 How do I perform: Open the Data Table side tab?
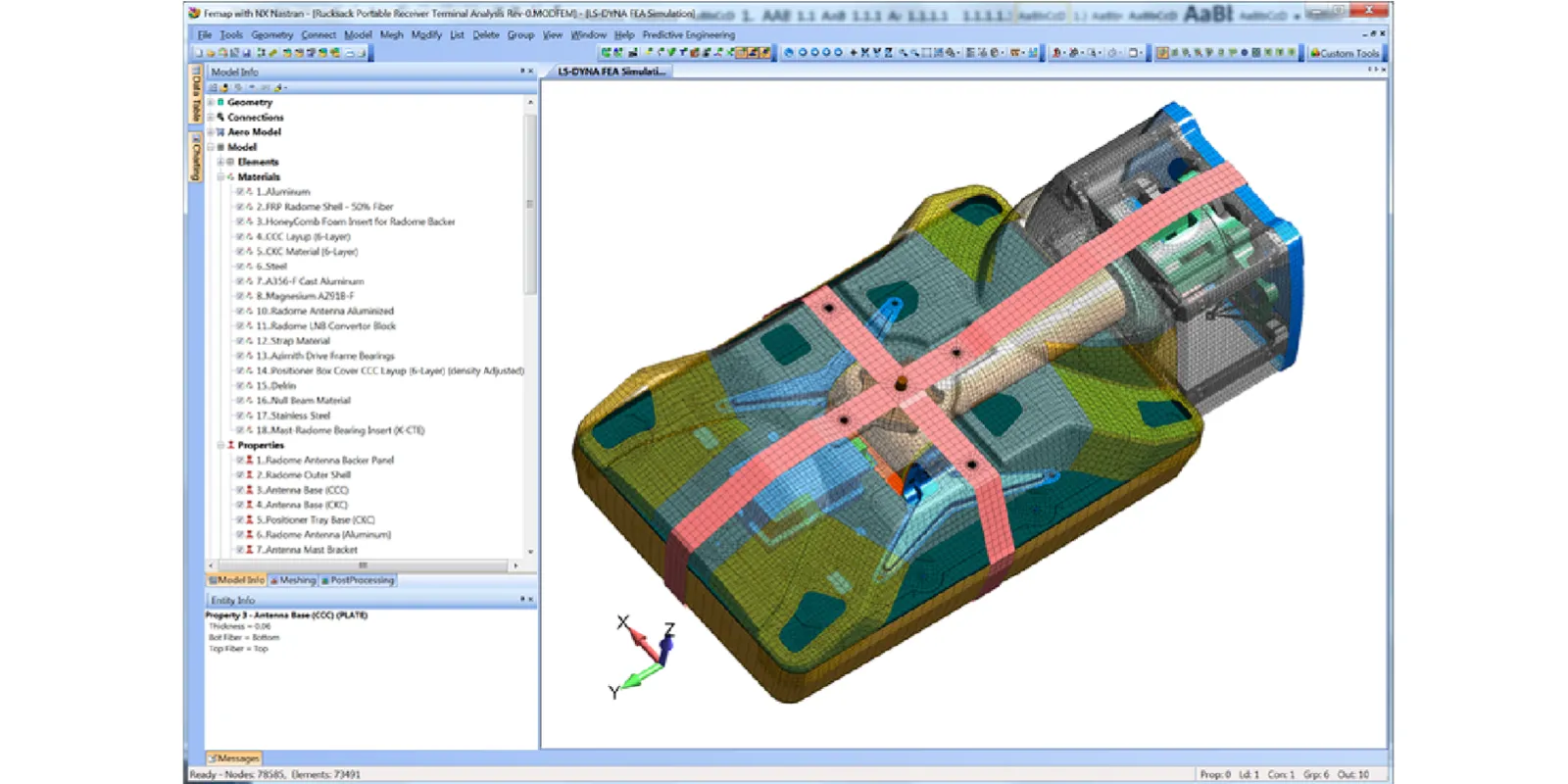pos(195,95)
